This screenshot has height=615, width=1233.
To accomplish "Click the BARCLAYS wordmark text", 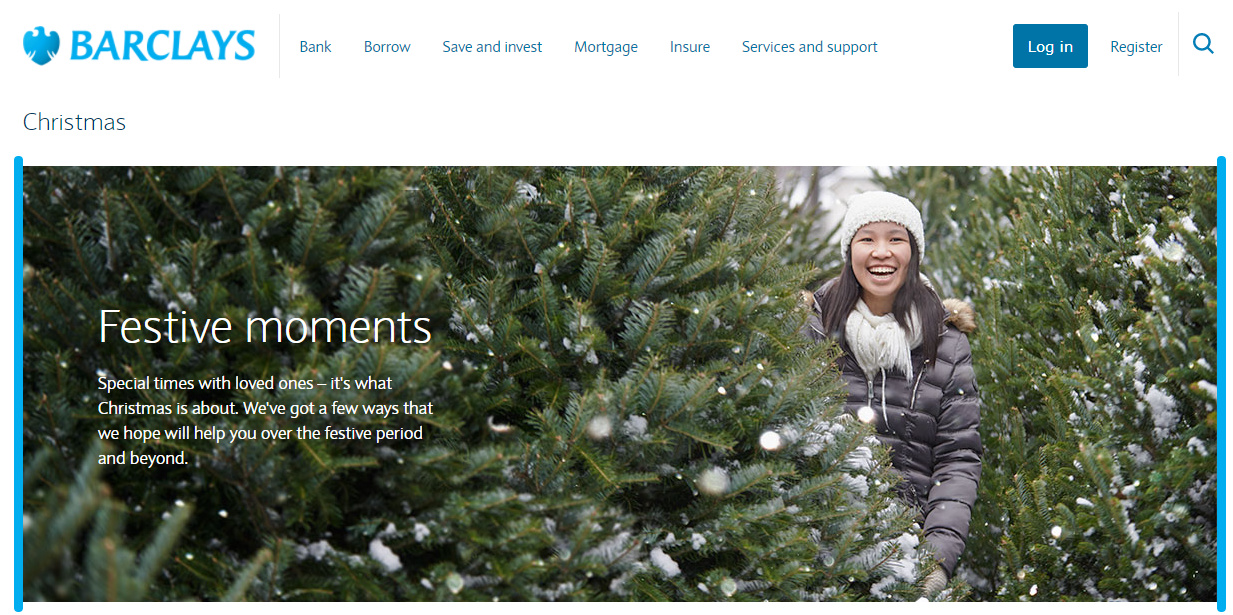I will coord(162,46).
